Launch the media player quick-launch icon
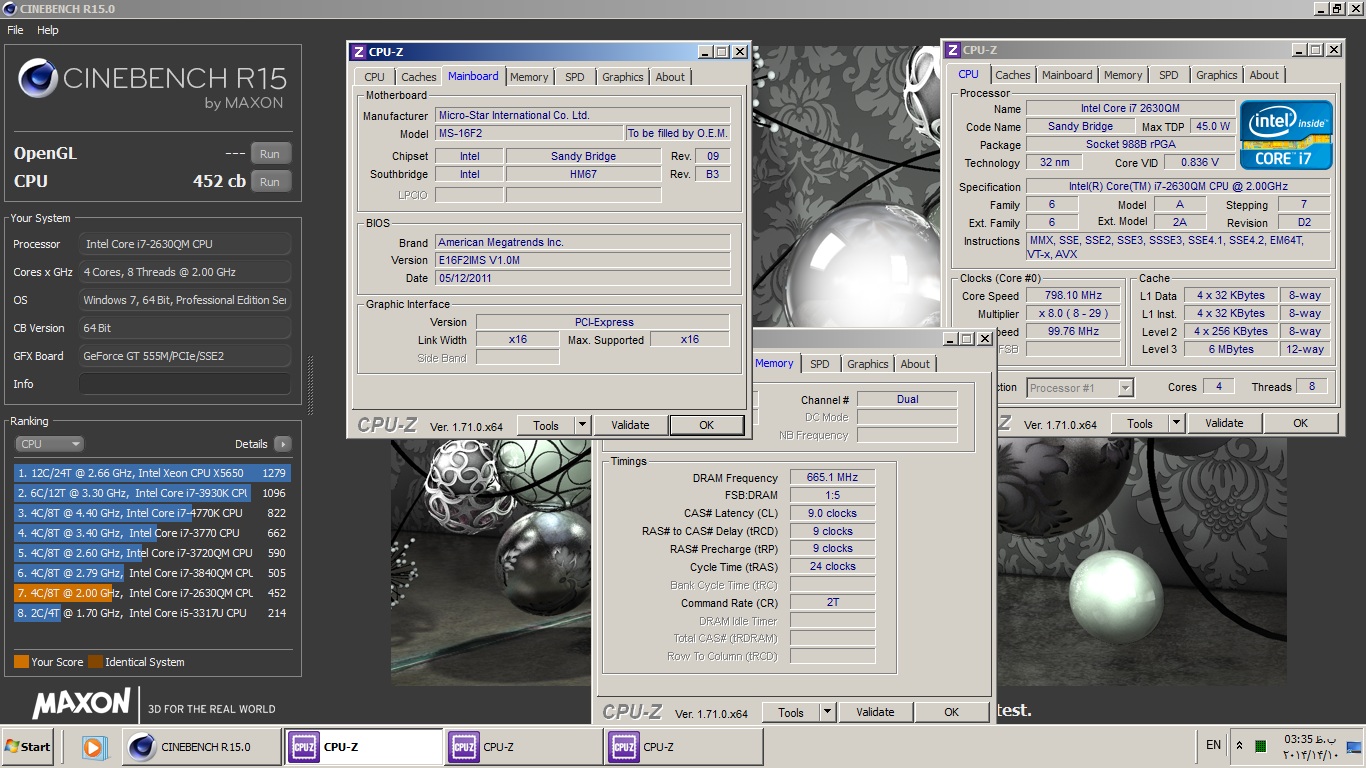Image resolution: width=1366 pixels, height=768 pixels. click(x=93, y=746)
